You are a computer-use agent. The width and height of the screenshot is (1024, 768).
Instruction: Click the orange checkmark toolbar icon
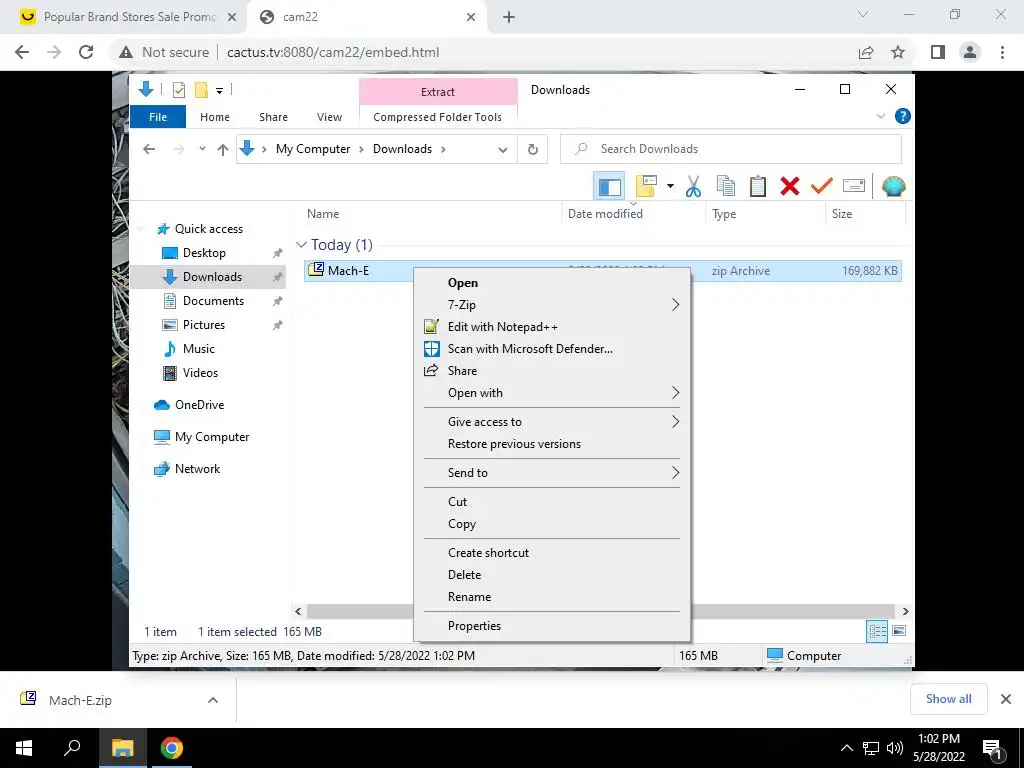click(822, 186)
